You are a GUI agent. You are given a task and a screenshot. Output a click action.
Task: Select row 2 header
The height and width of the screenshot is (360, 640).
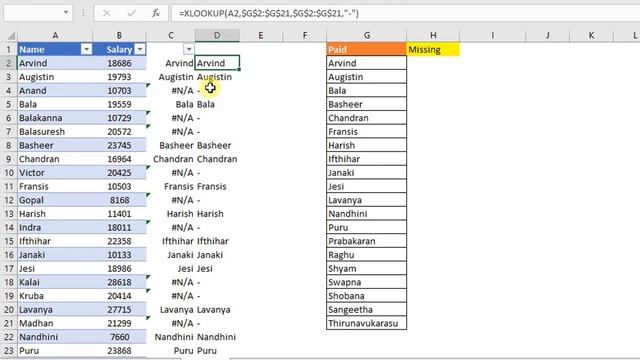9,63
